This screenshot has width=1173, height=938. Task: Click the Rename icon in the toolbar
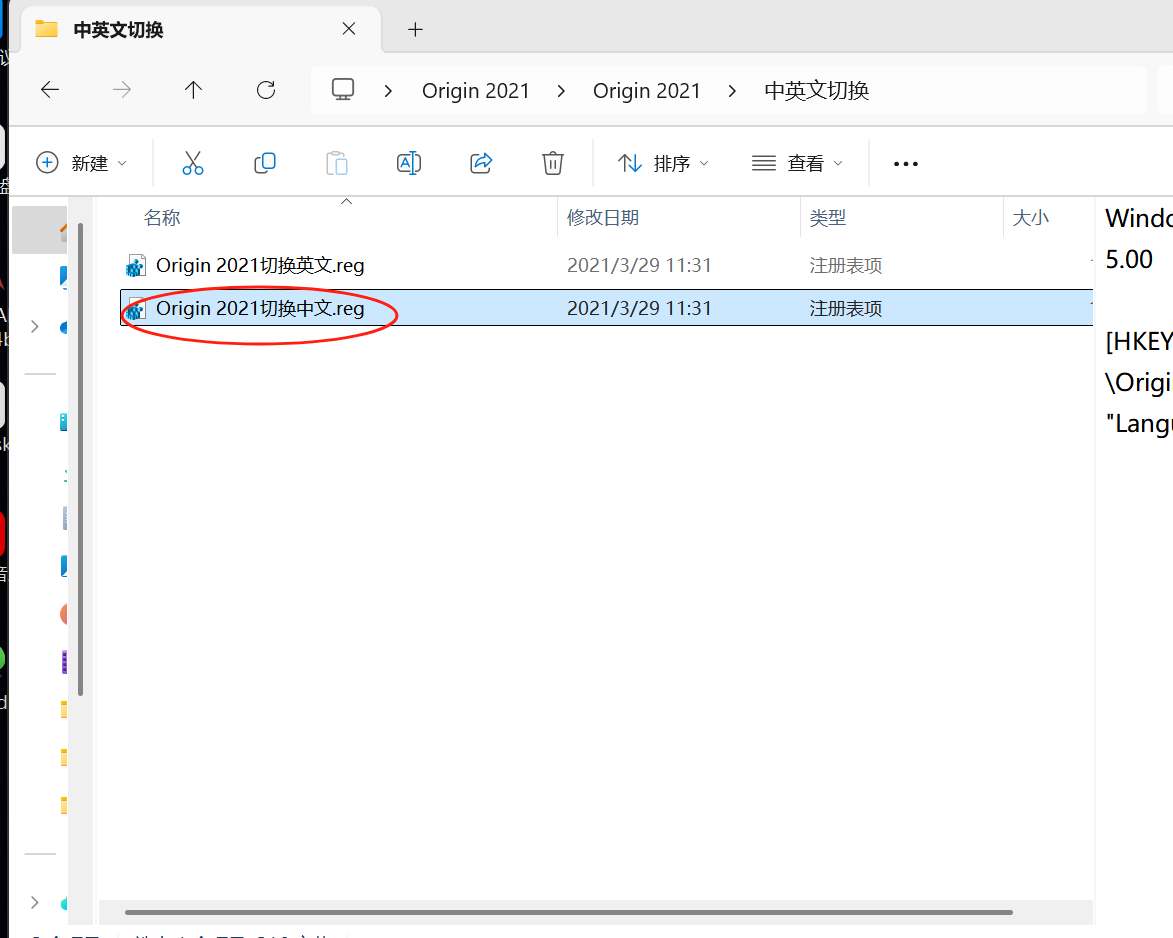pos(408,162)
